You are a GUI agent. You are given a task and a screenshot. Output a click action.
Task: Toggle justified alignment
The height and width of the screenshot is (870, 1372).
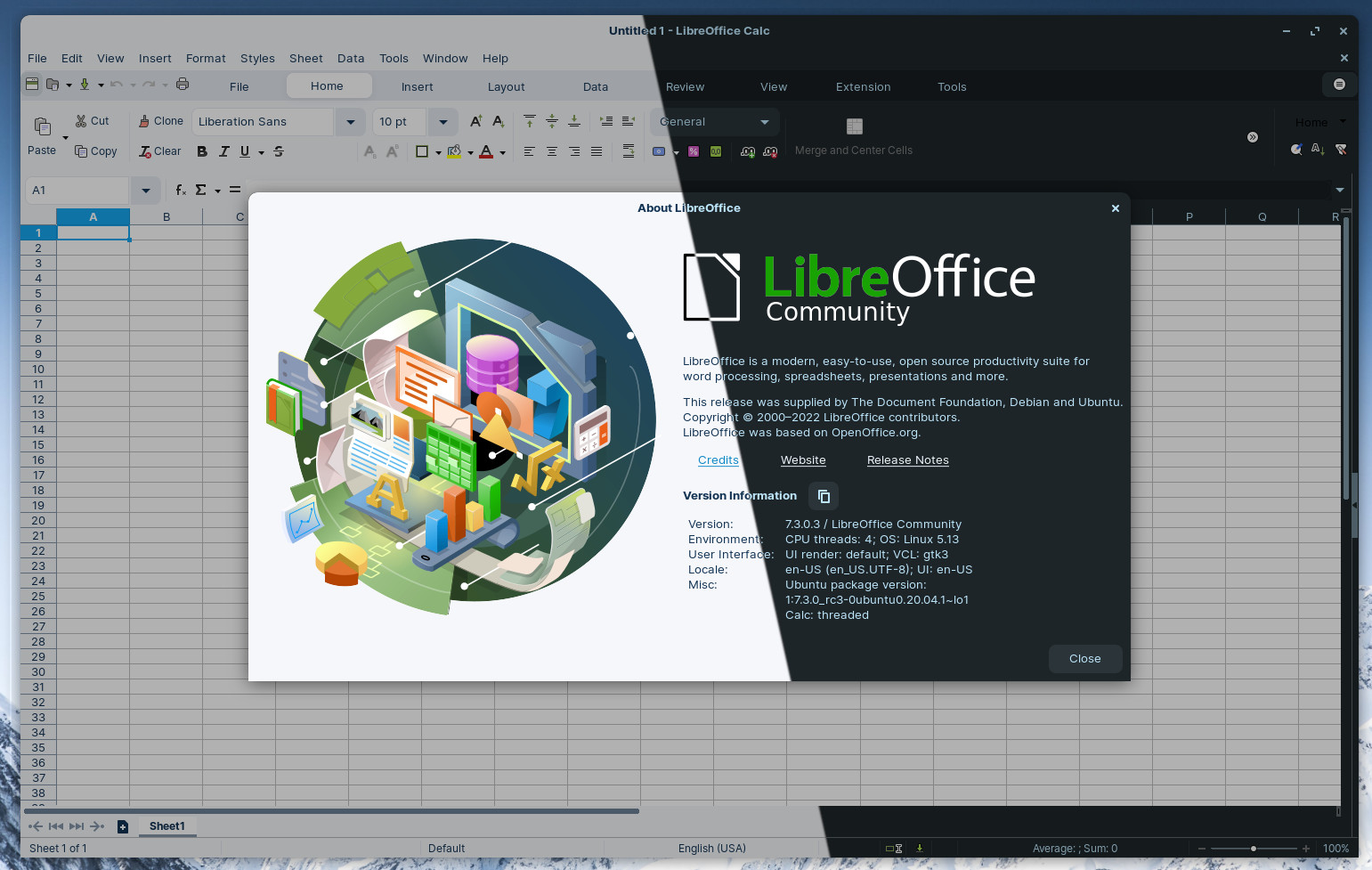coord(597,151)
